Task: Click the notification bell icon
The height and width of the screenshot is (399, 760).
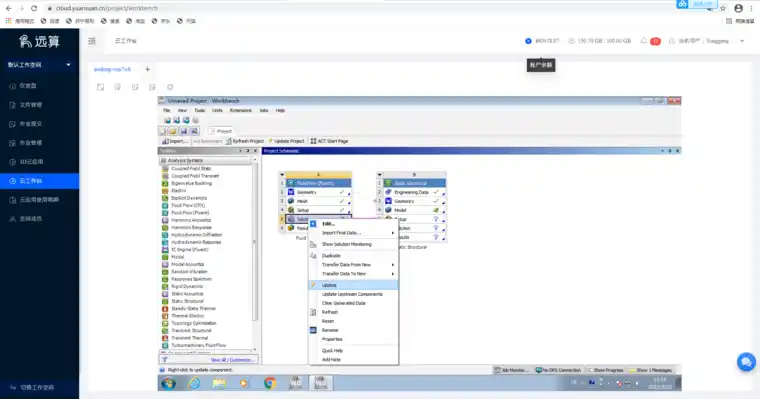Action: (644, 41)
